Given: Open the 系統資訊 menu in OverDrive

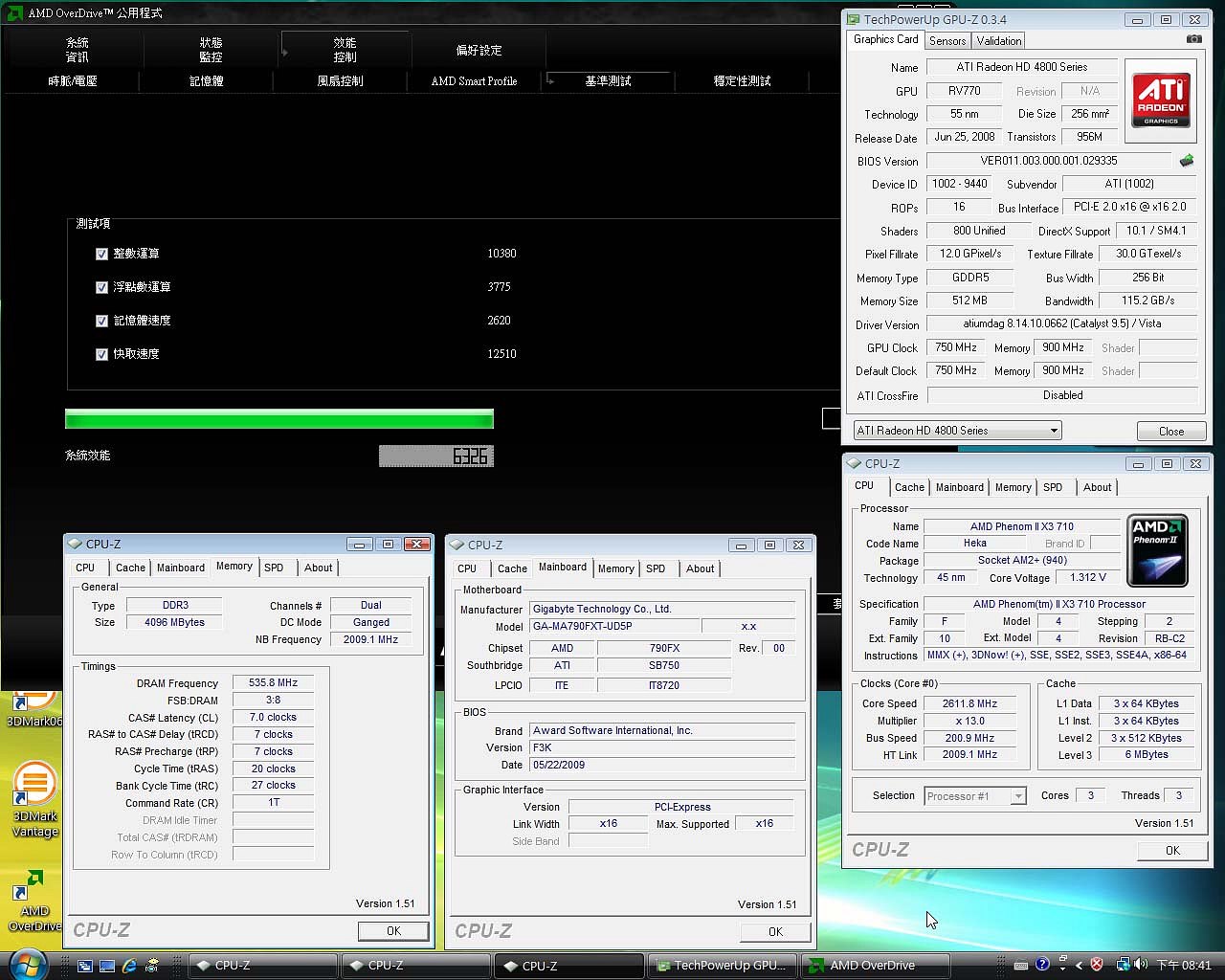Looking at the screenshot, I should tap(77, 50).
